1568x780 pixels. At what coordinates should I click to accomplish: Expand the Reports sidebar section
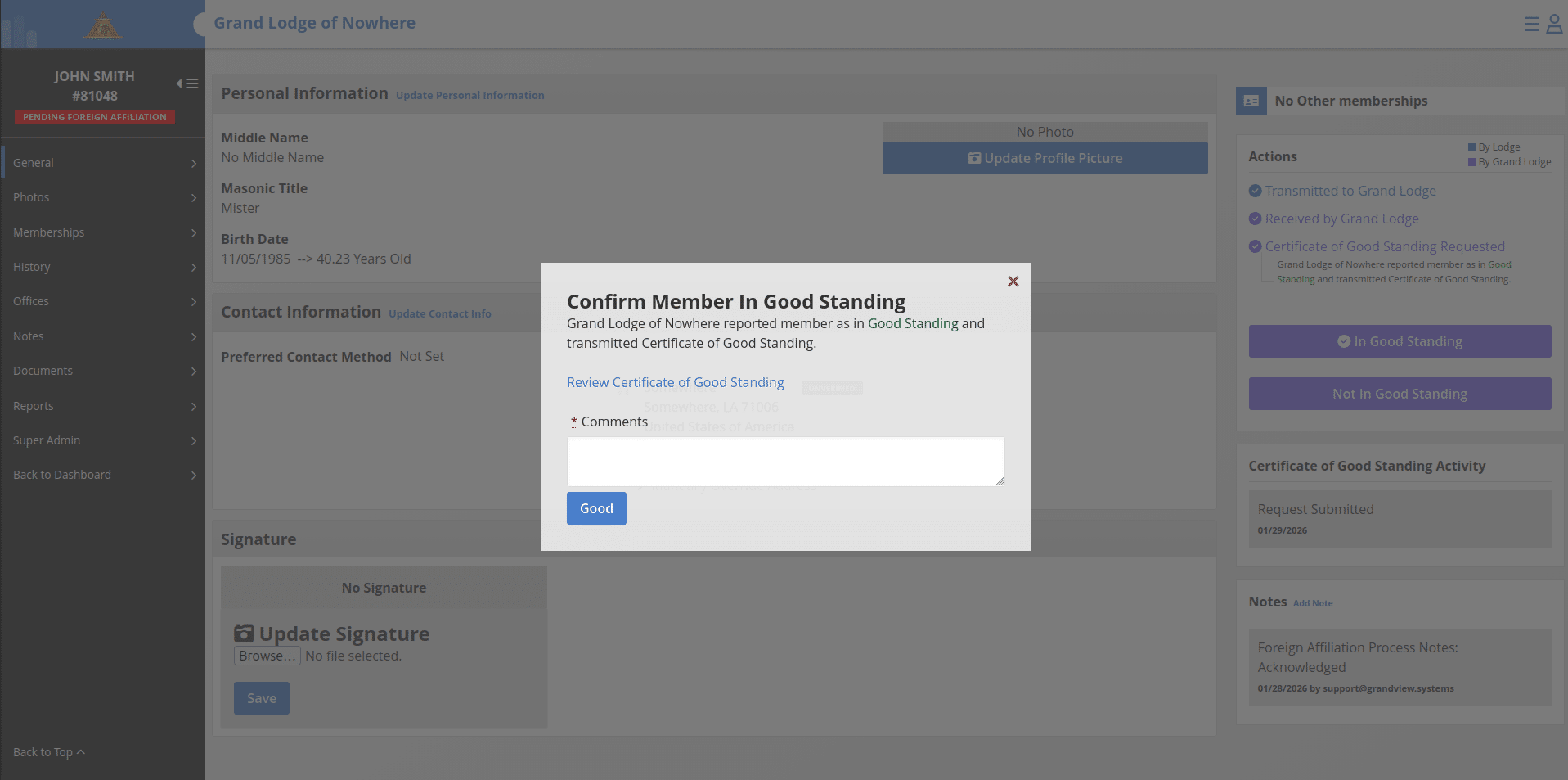103,406
